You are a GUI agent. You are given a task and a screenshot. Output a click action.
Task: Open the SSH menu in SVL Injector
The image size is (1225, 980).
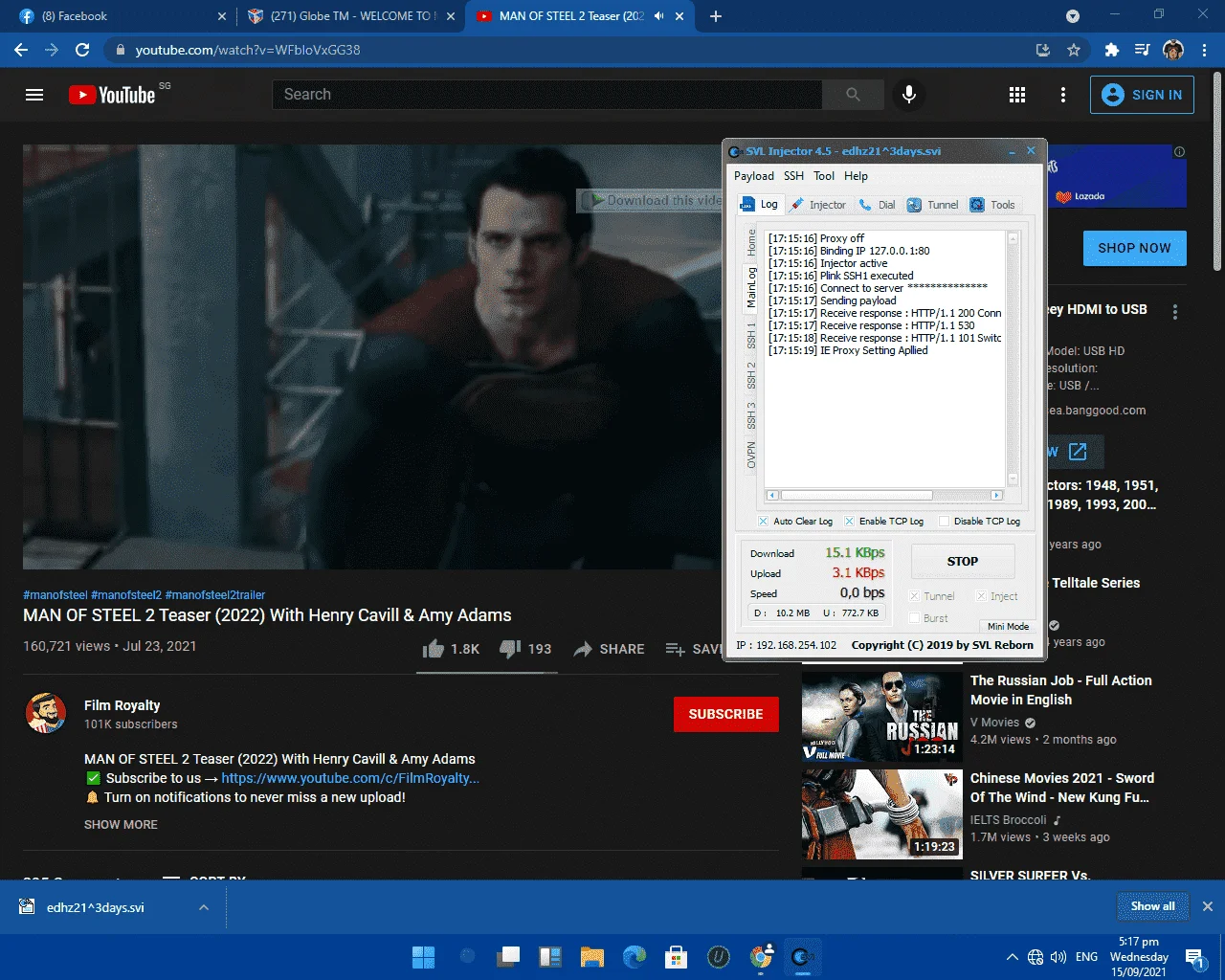(x=793, y=176)
